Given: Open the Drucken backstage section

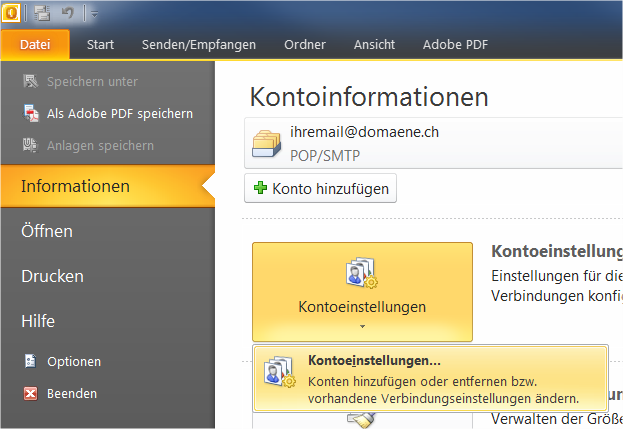Looking at the screenshot, I should click(x=52, y=276).
